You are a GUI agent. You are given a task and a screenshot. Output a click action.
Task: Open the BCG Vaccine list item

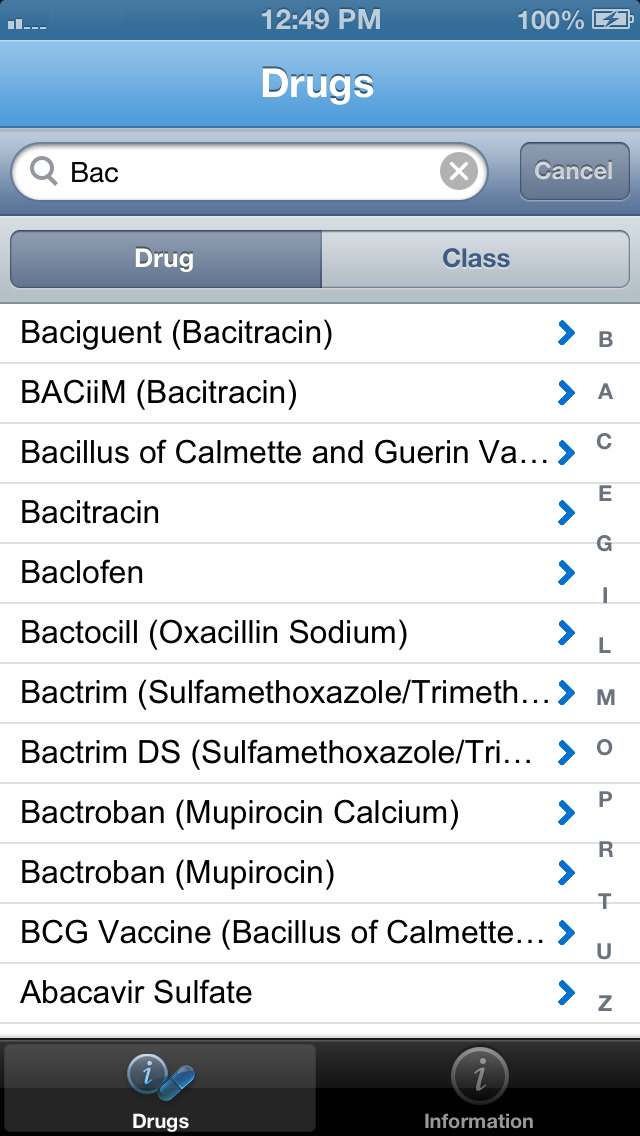pos(280,933)
